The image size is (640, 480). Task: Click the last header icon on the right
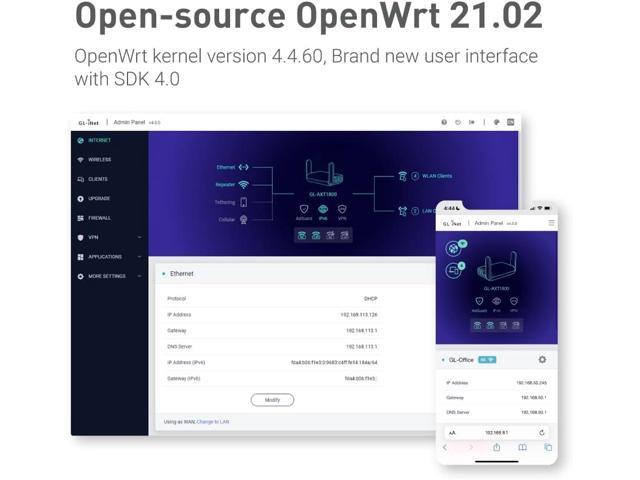tap(511, 122)
